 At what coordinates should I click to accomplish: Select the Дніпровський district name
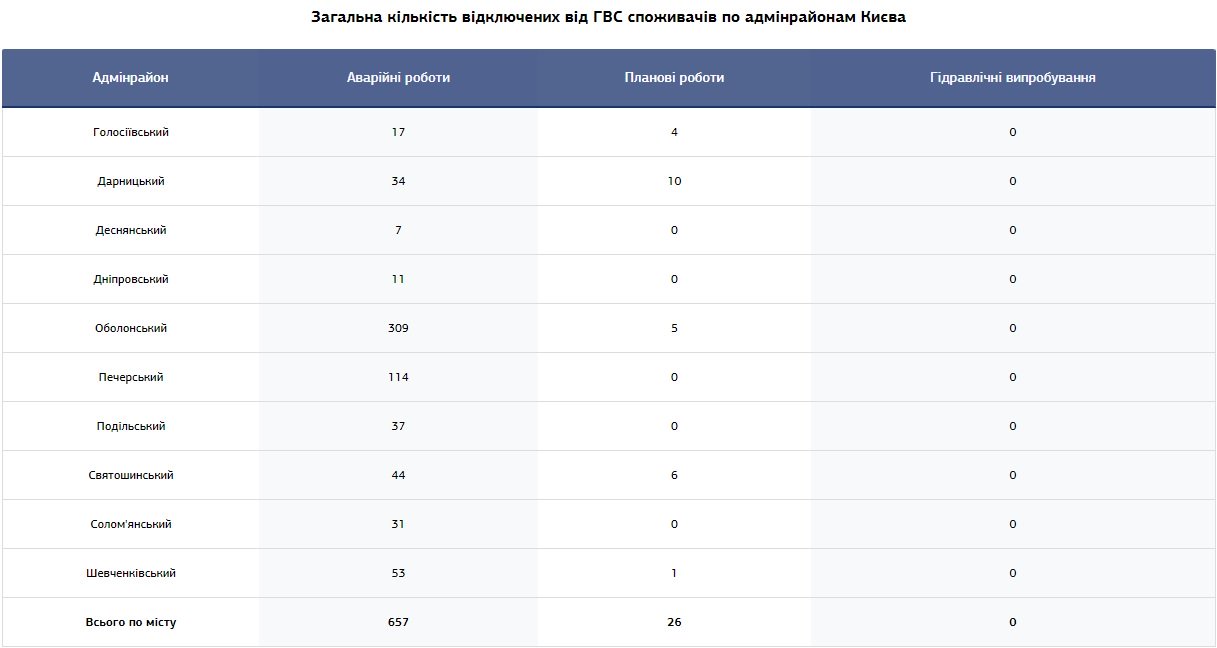(130, 279)
